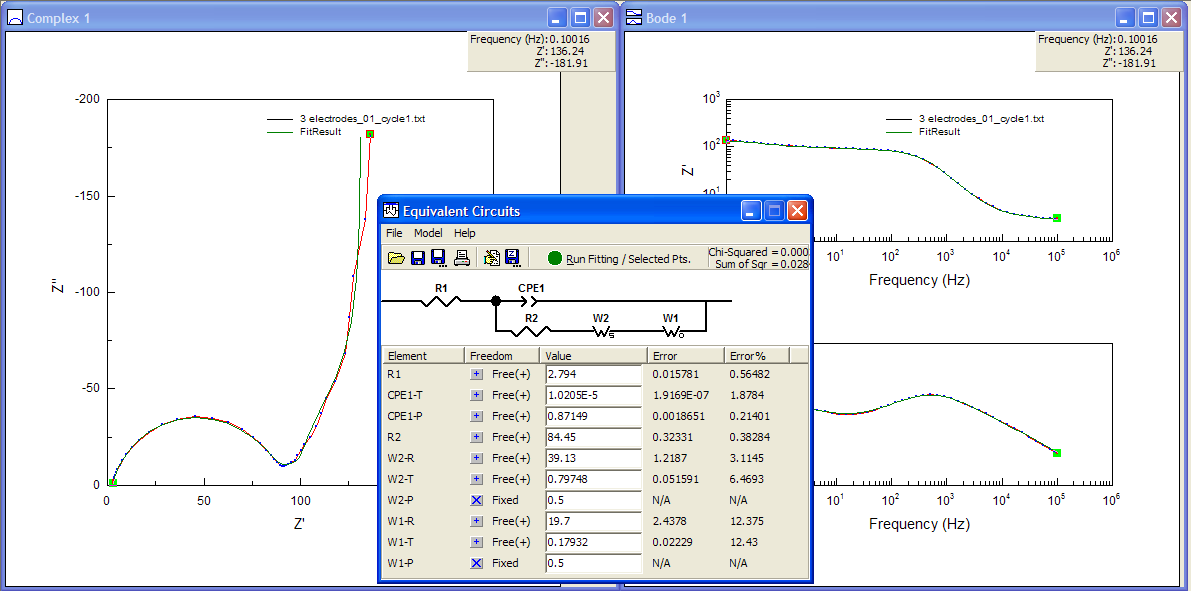The width and height of the screenshot is (1191, 591).
Task: Click Complex 1 frequency readout box
Action: [540, 52]
